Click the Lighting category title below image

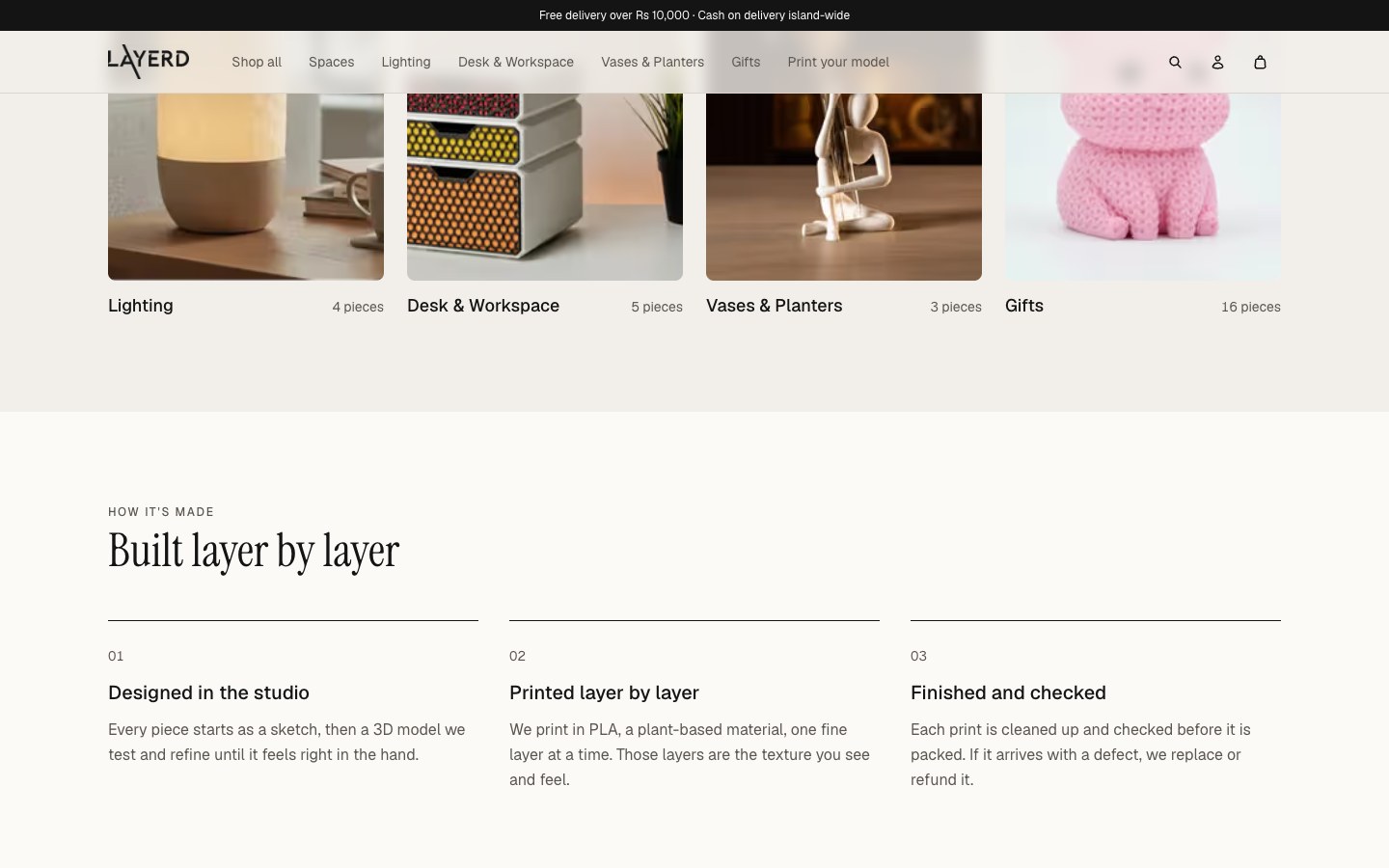[x=141, y=306]
